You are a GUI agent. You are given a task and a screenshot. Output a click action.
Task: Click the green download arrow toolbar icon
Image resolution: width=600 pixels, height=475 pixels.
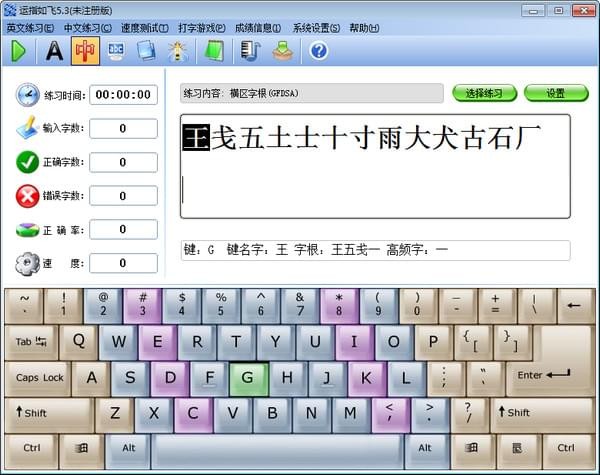click(282, 51)
